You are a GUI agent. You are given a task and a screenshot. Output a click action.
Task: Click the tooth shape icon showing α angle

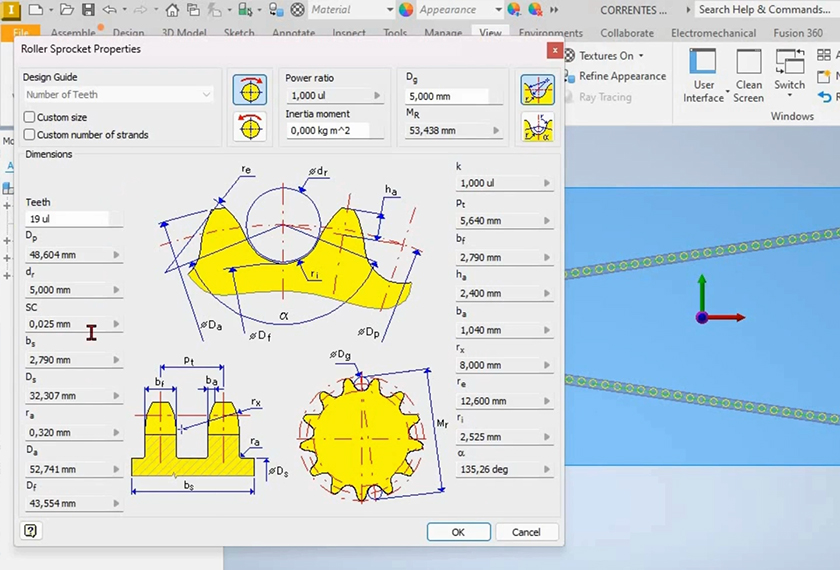tap(537, 129)
